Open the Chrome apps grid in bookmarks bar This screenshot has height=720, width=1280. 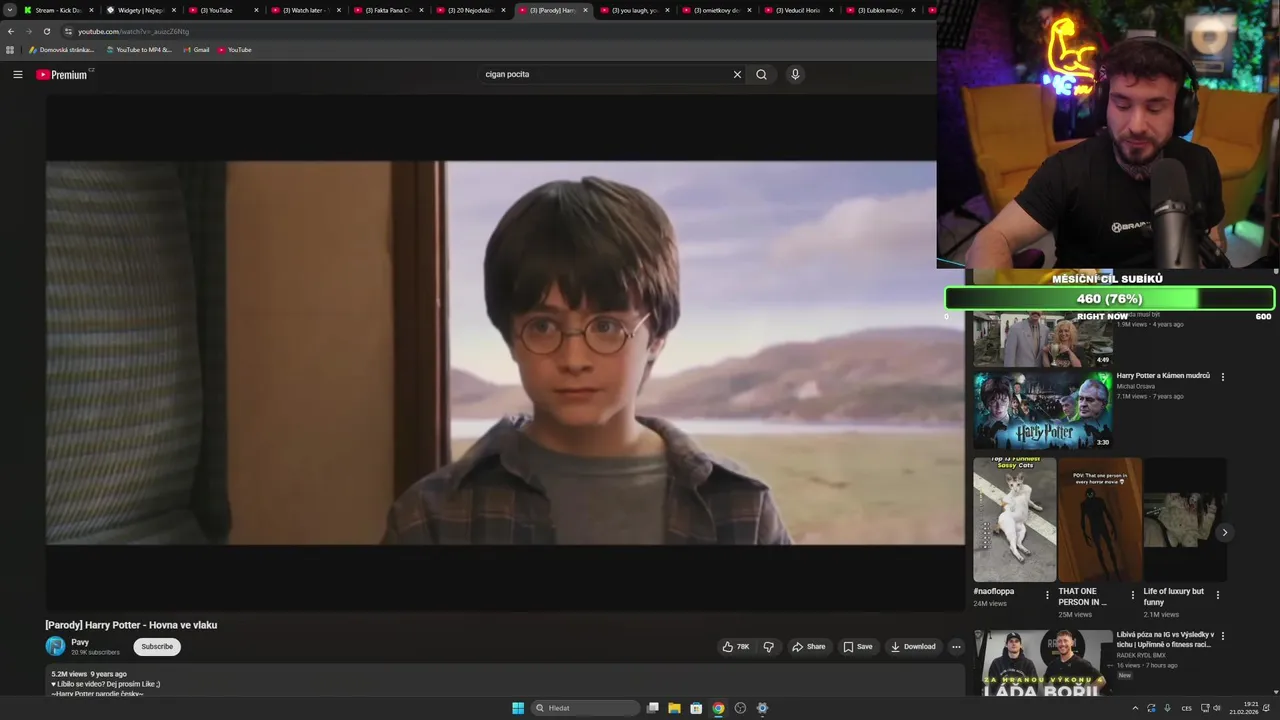(x=10, y=50)
